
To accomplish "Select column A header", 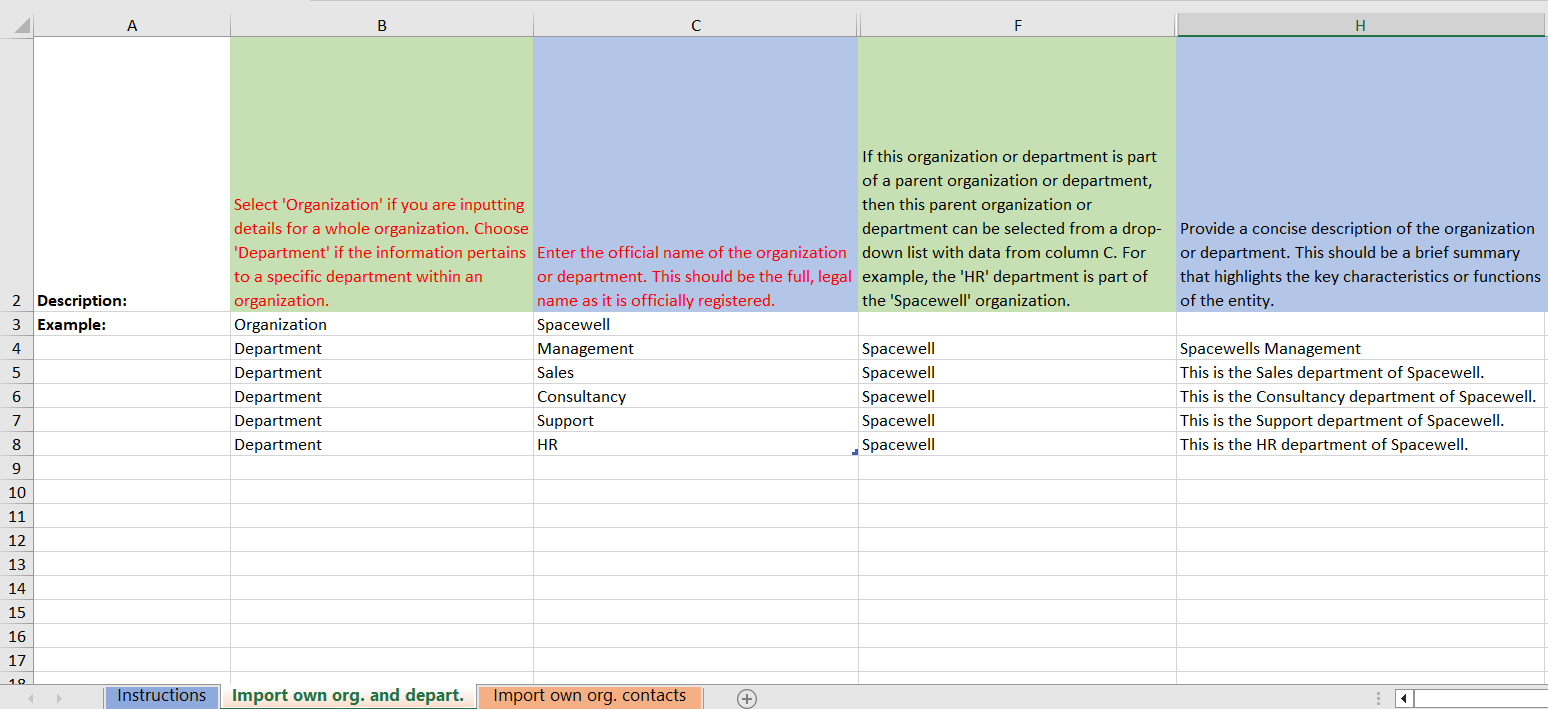I will pos(132,26).
